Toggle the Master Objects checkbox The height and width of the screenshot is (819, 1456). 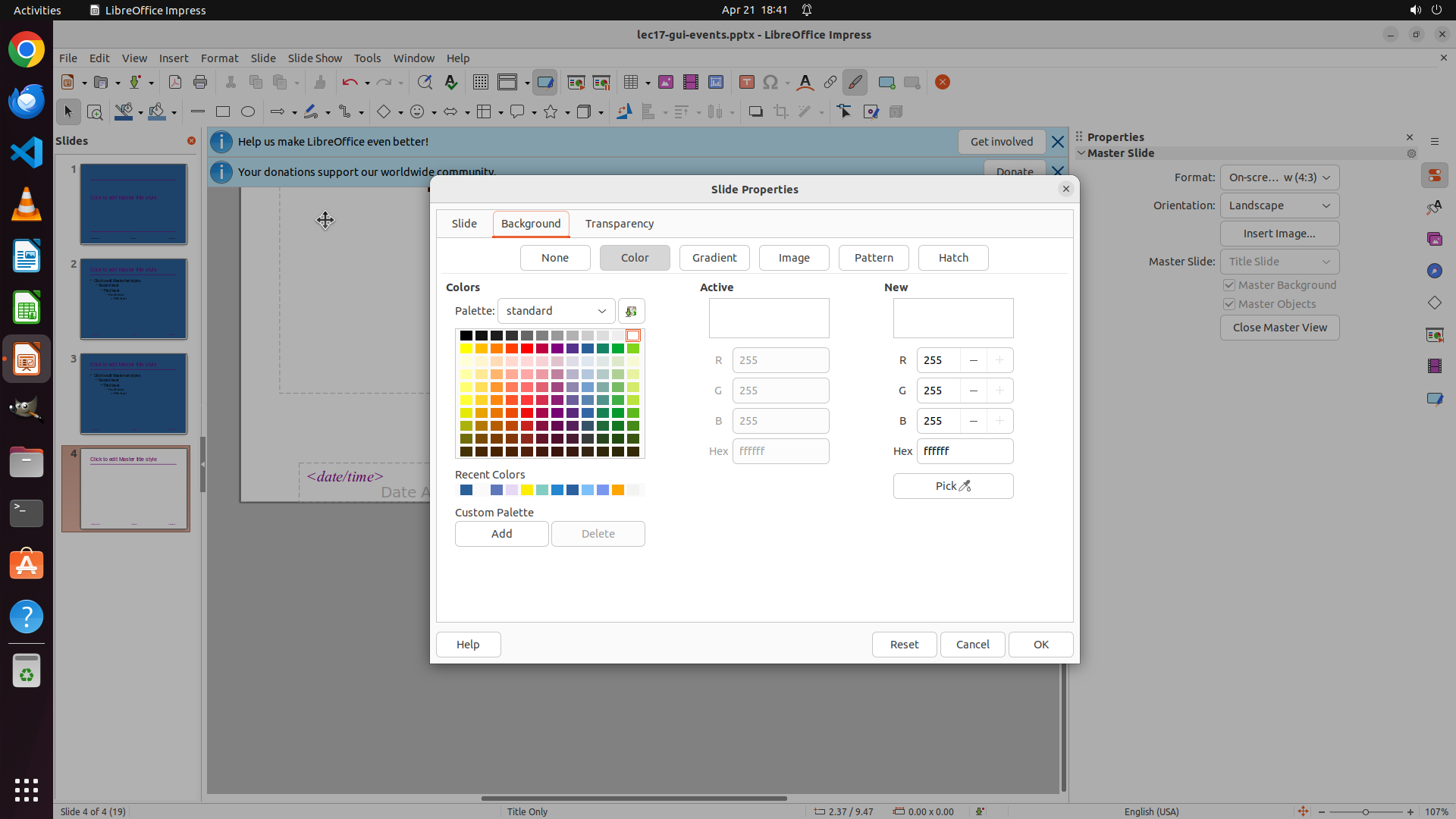pos(1229,304)
